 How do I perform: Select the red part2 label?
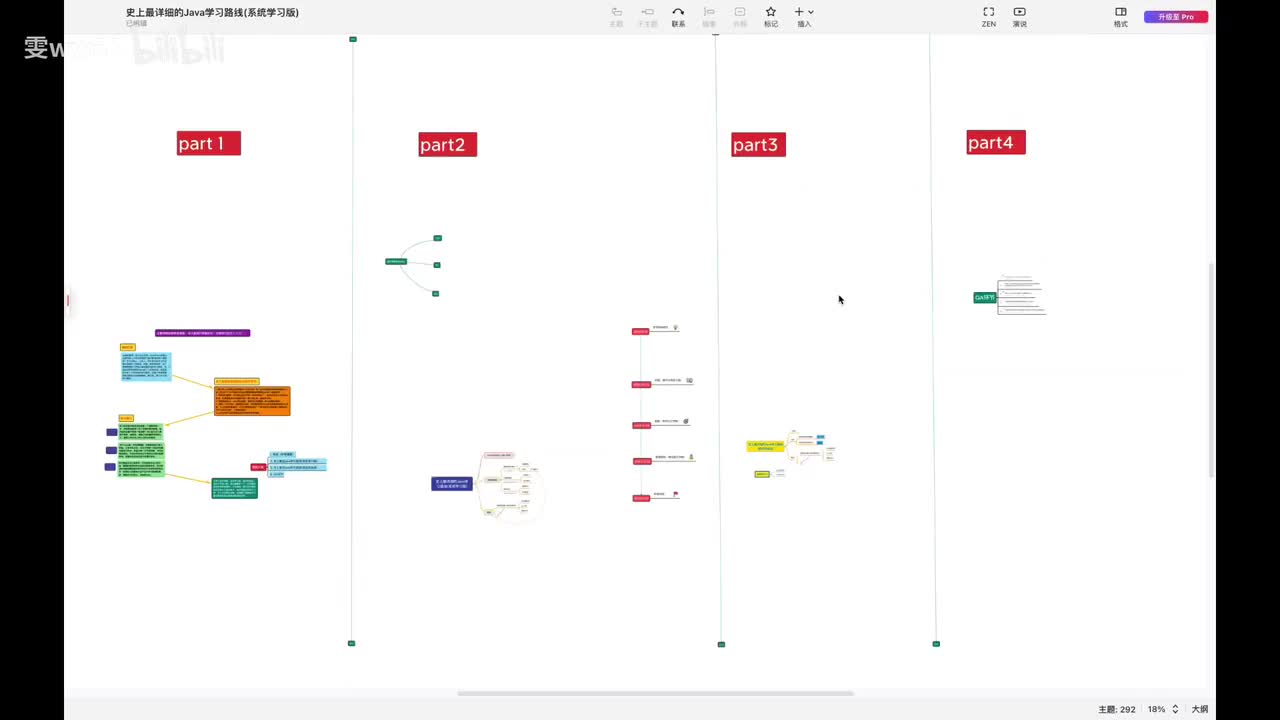click(447, 145)
